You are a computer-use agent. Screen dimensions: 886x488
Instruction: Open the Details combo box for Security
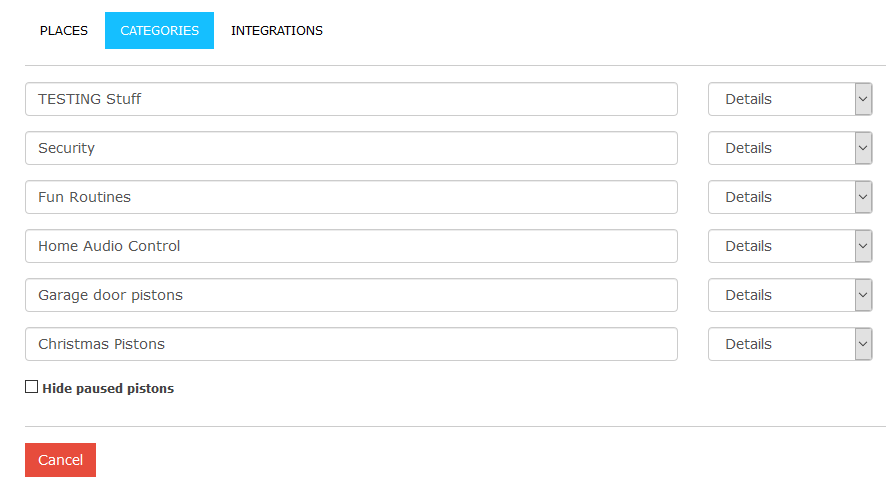790,148
